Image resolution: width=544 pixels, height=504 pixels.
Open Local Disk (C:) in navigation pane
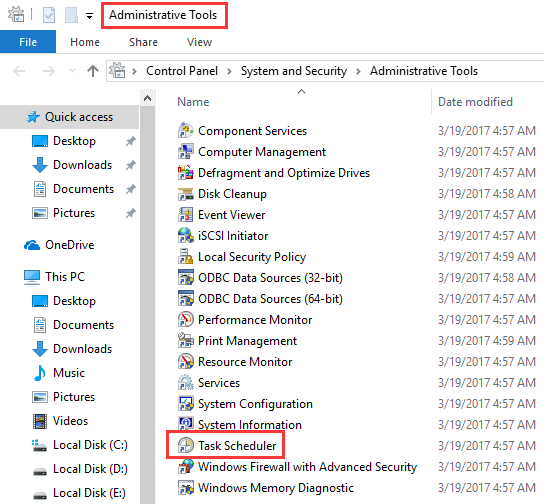(x=90, y=445)
